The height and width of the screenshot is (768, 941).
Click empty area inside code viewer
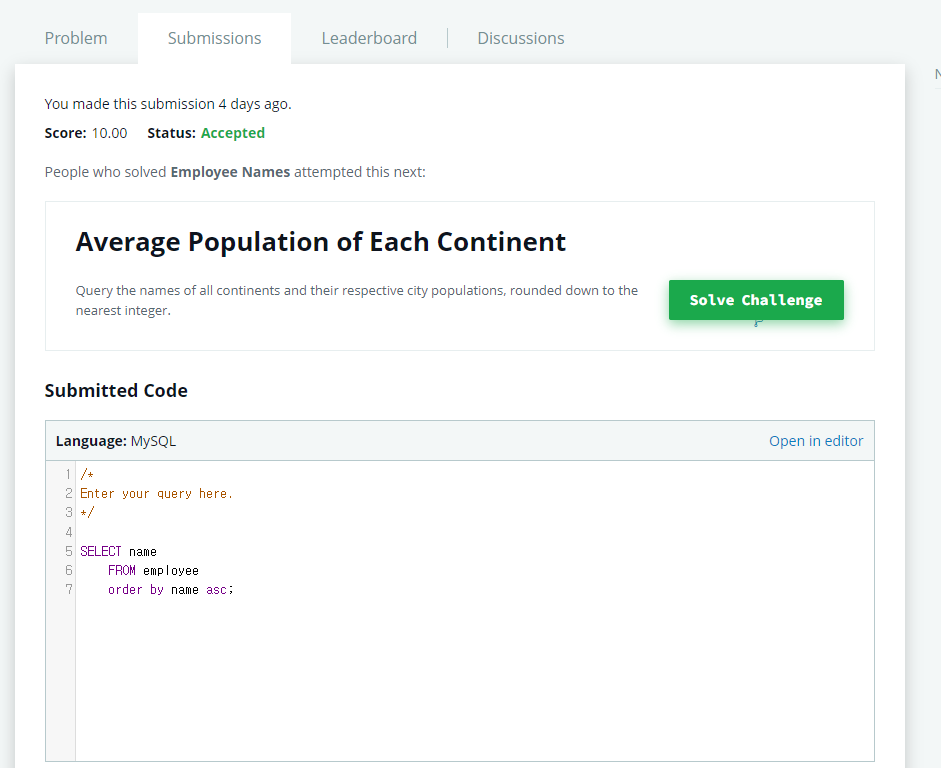click(474, 678)
